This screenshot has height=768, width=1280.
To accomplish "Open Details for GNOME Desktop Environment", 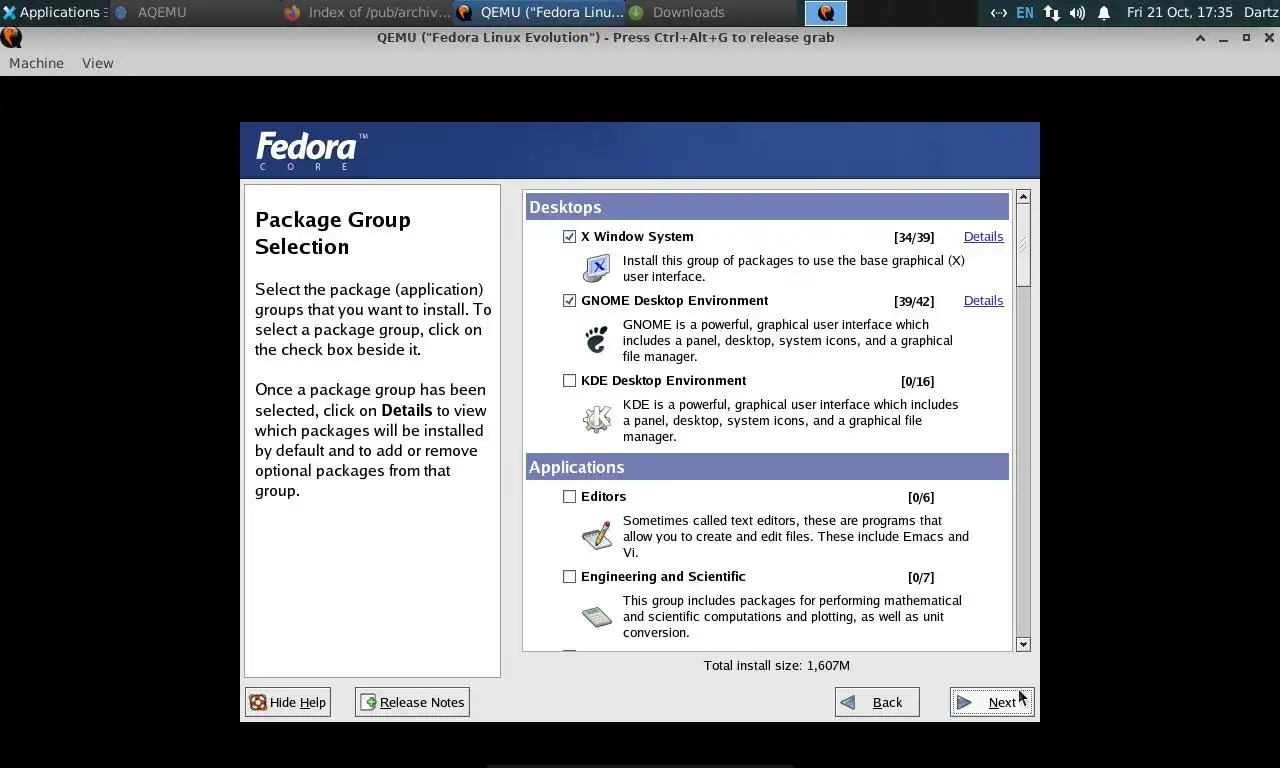I will click(x=983, y=301).
